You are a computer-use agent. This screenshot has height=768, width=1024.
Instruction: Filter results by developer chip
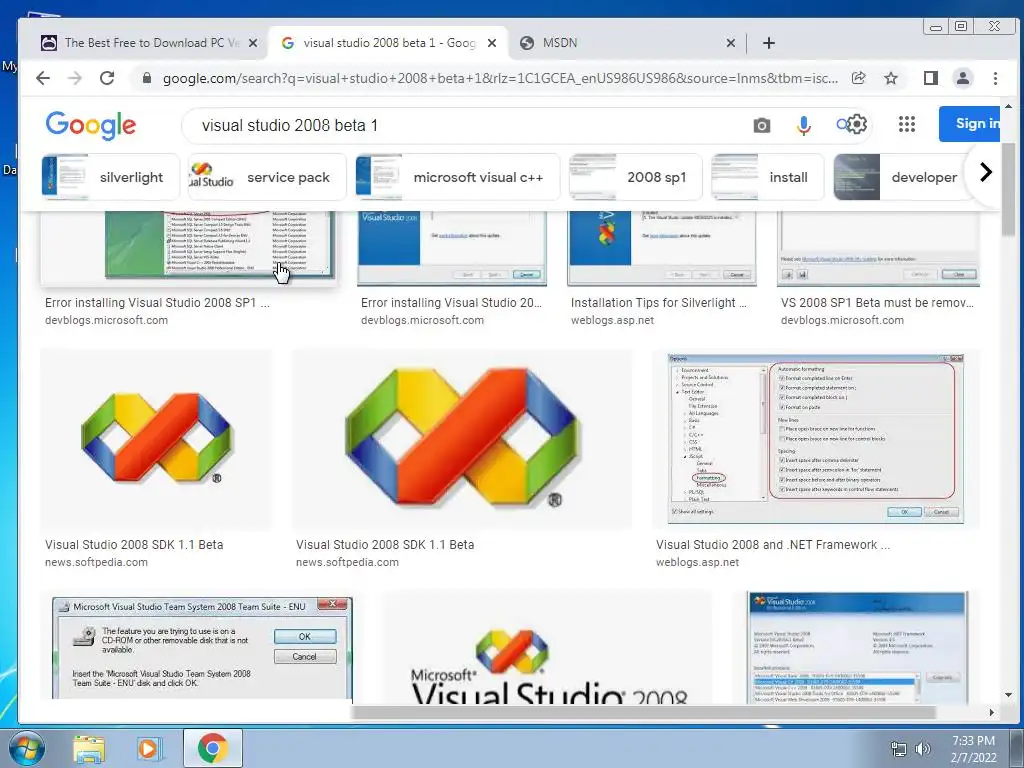tap(900, 177)
